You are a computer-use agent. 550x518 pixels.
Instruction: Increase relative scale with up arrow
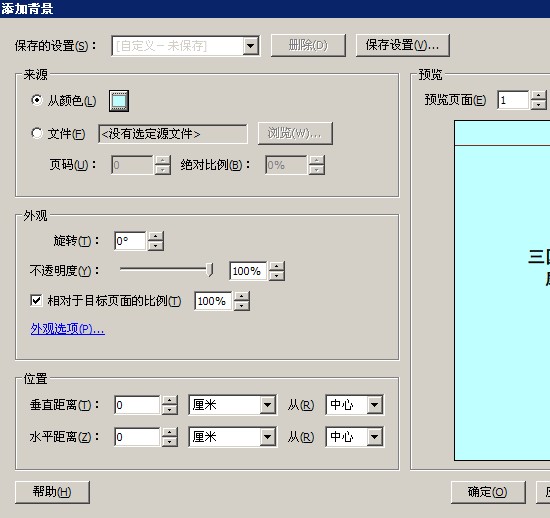click(x=242, y=296)
